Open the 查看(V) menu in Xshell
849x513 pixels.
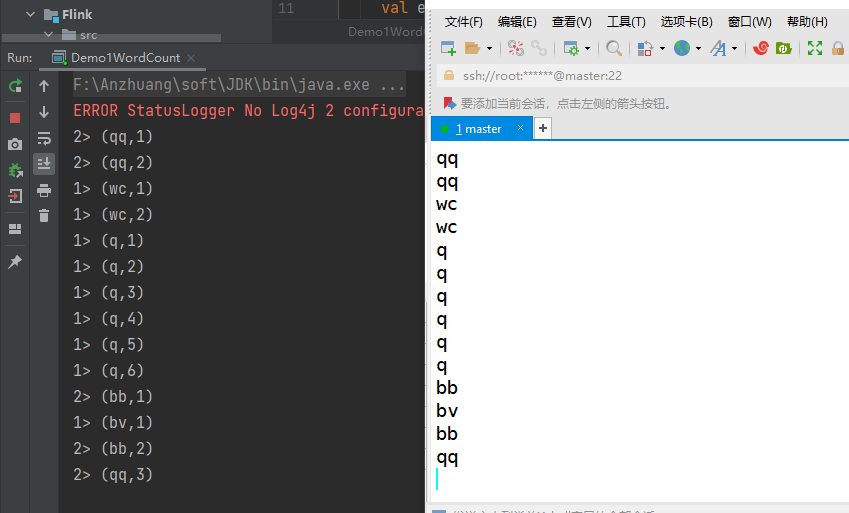[x=571, y=22]
